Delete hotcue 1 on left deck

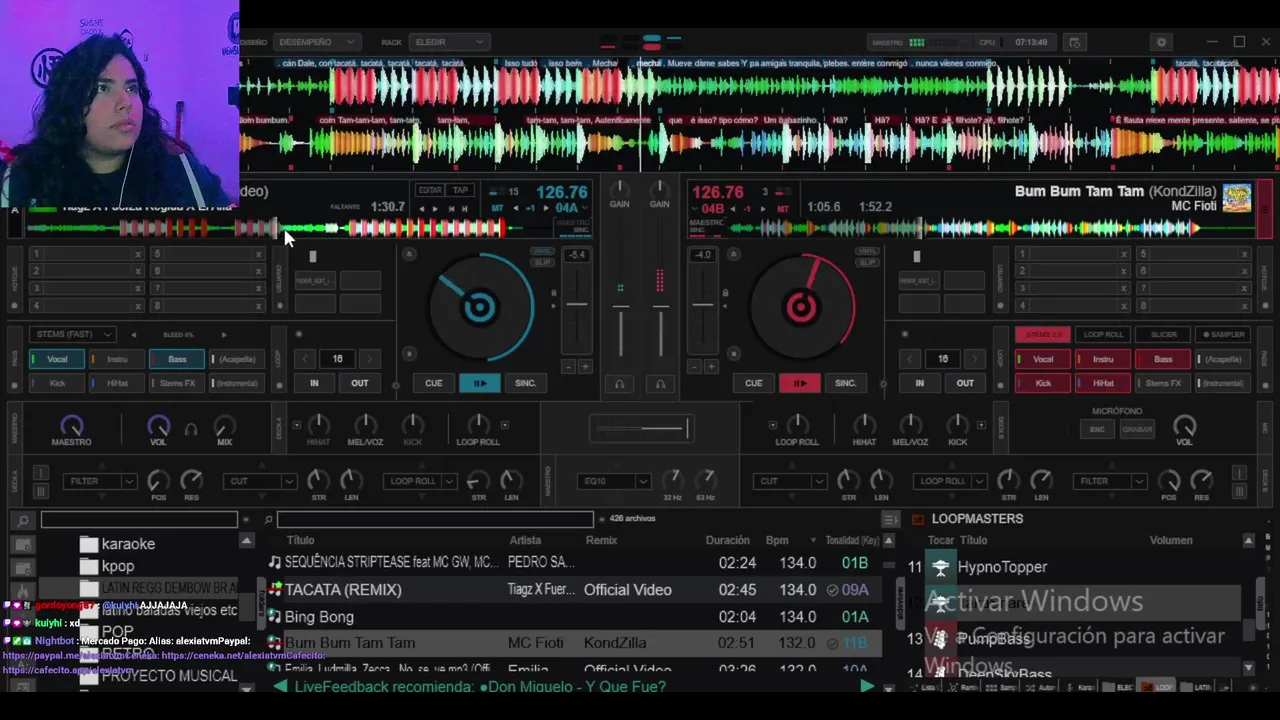pyautogui.click(x=138, y=254)
